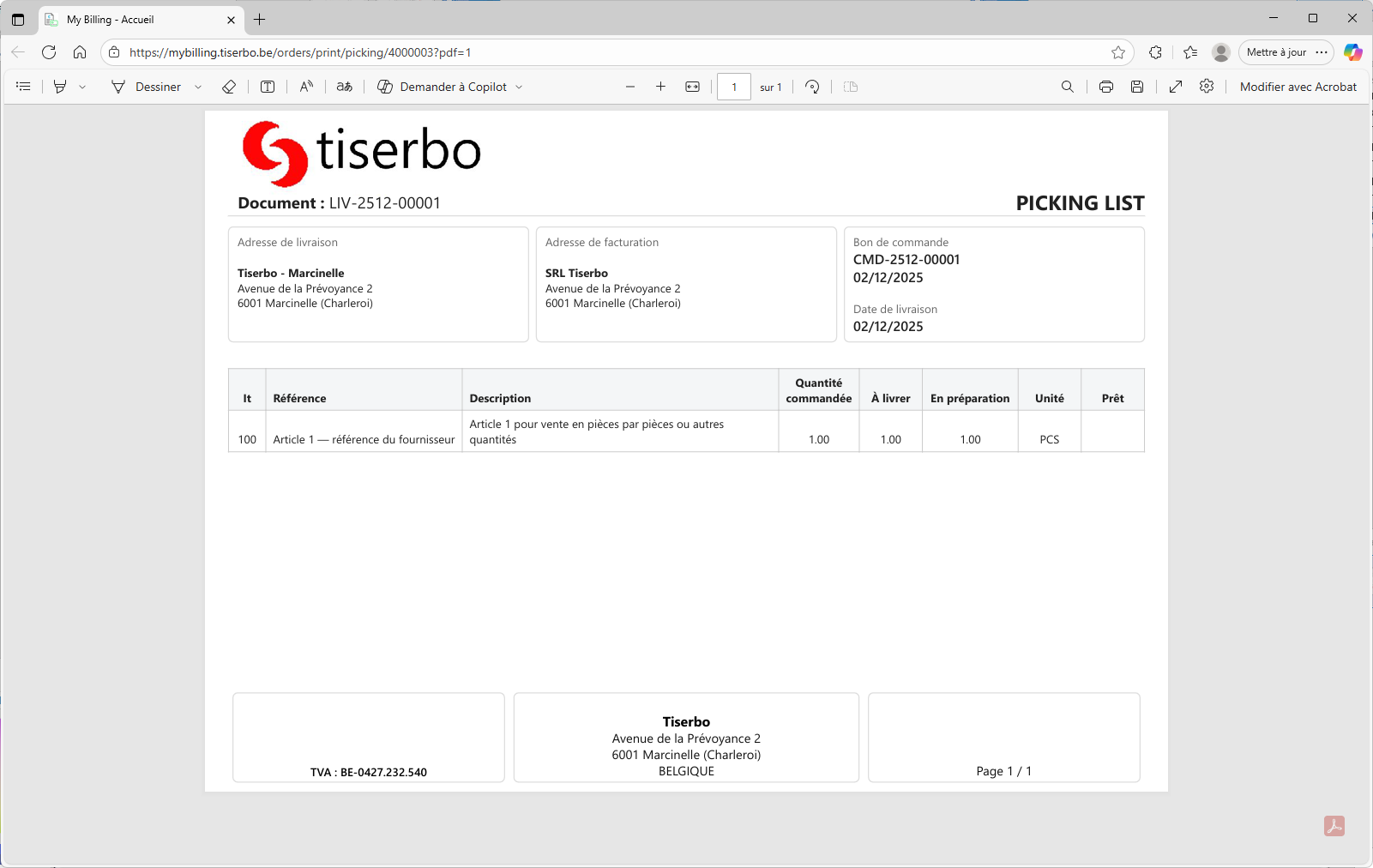Screen dimensions: 1373x868
Task: Toggle fit to width view
Action: pos(693,87)
